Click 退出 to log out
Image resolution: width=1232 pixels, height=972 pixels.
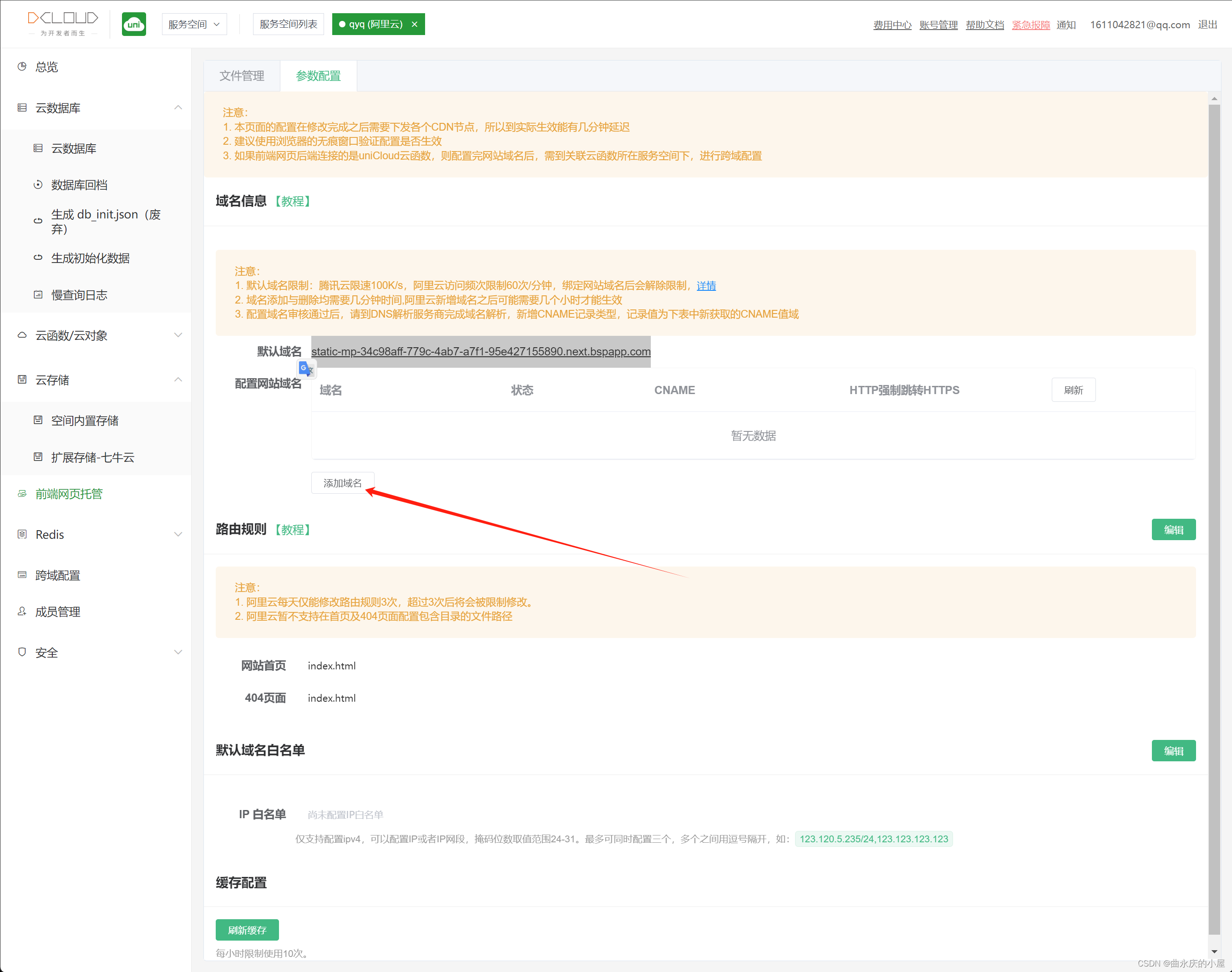[x=1207, y=25]
